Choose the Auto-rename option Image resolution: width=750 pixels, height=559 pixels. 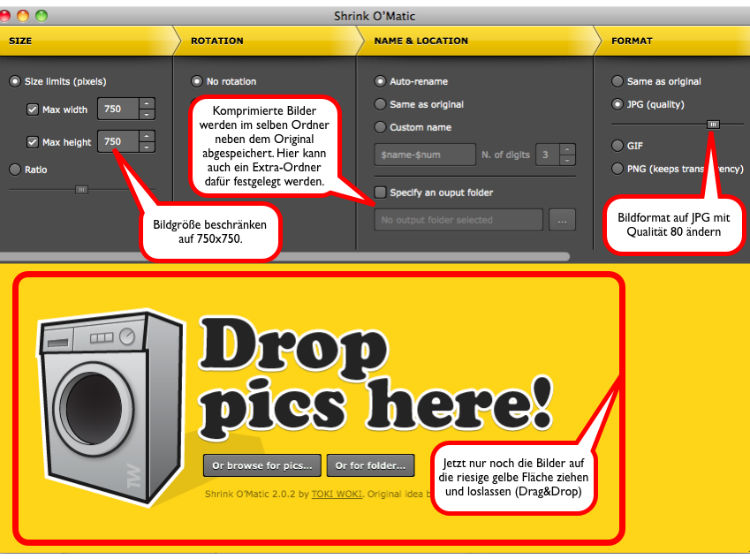[380, 81]
